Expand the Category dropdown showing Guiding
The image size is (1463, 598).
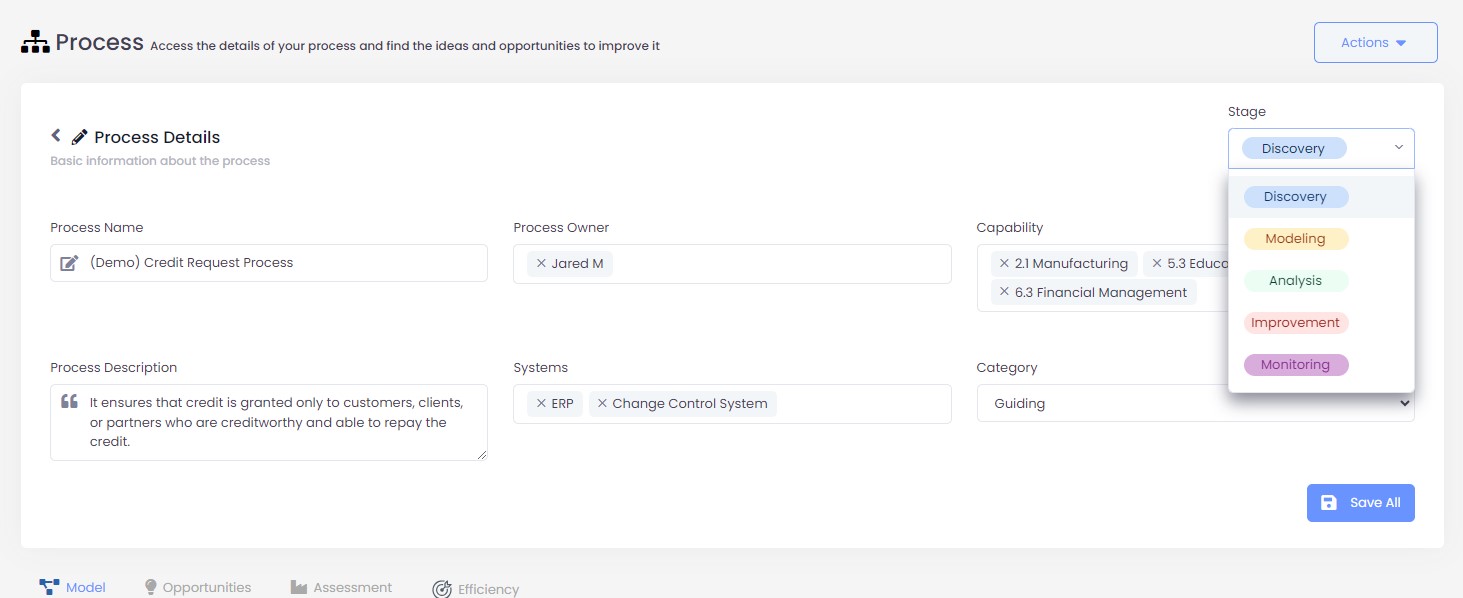1406,403
